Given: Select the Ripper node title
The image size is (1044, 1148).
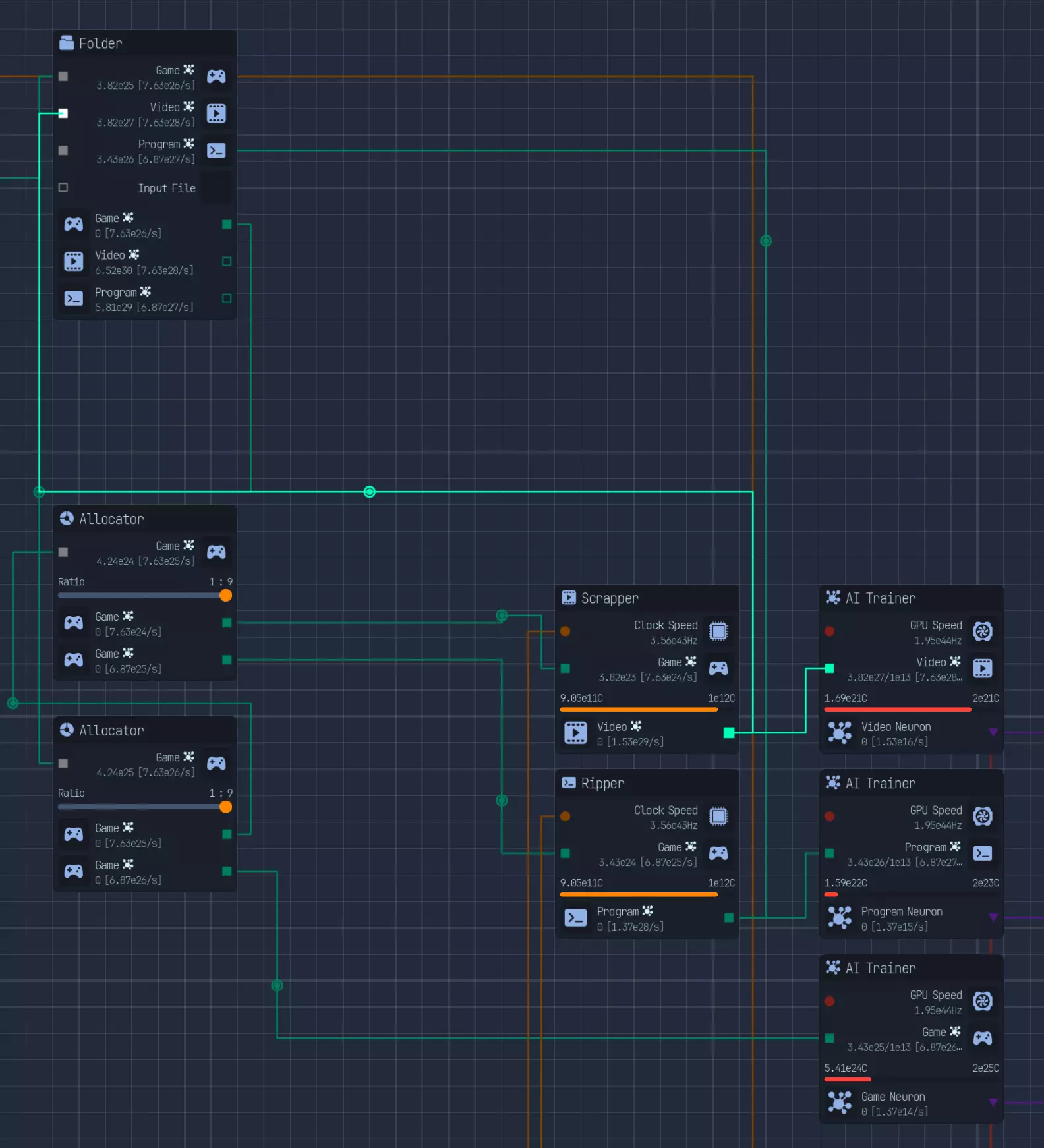Looking at the screenshot, I should click(602, 784).
